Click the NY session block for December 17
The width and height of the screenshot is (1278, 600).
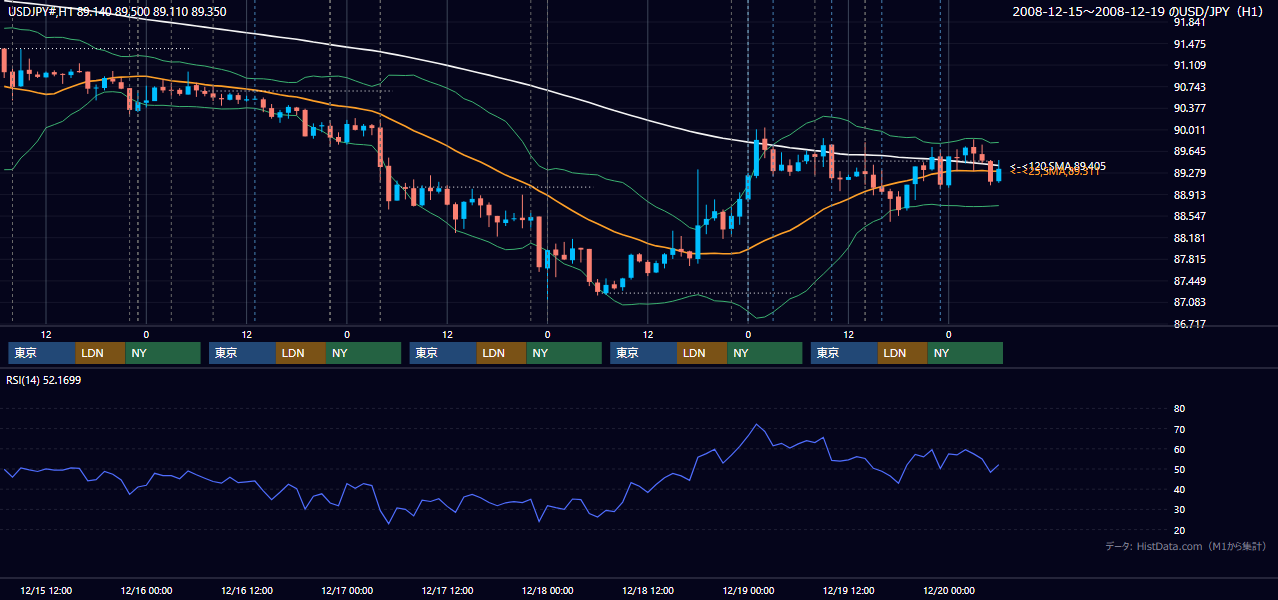(565, 353)
